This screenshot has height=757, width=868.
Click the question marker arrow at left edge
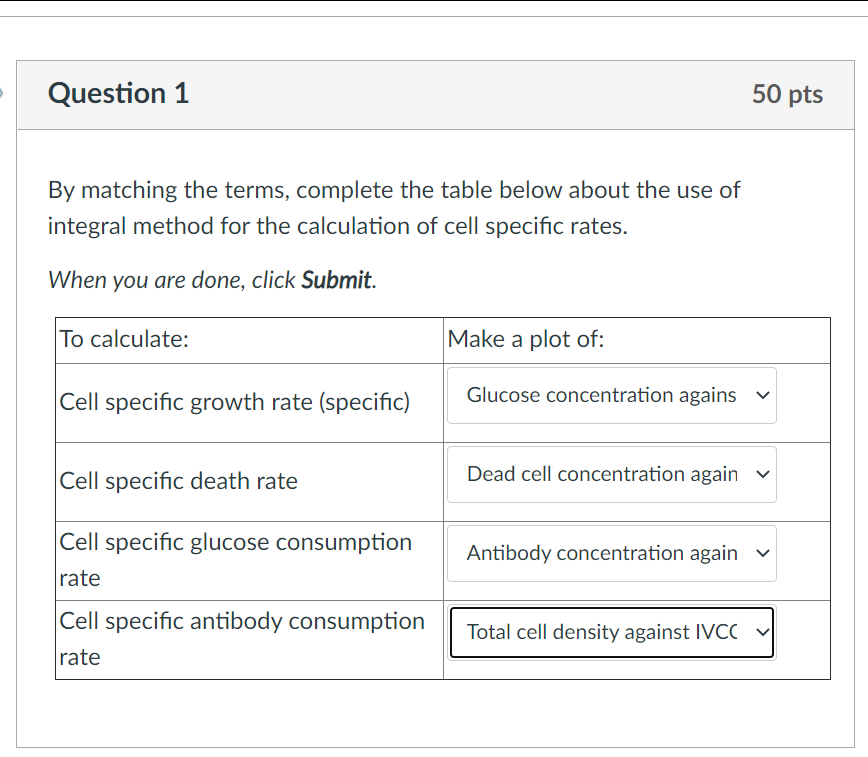tap(3, 94)
